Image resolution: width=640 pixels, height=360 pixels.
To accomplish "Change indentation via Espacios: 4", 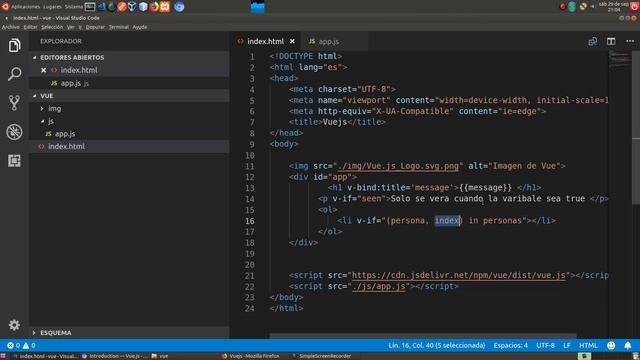I will (x=510, y=345).
